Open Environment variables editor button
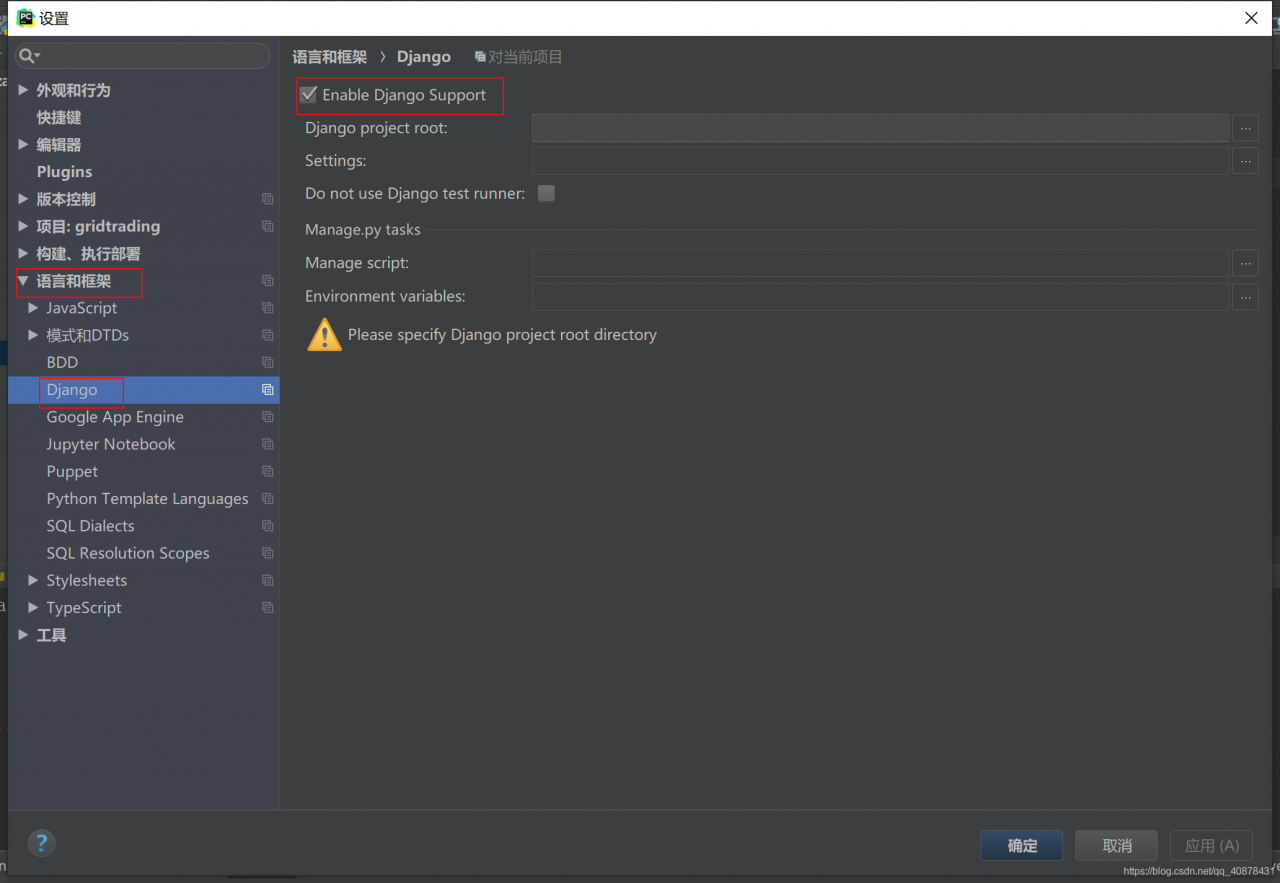The image size is (1280, 883). pyautogui.click(x=1245, y=296)
